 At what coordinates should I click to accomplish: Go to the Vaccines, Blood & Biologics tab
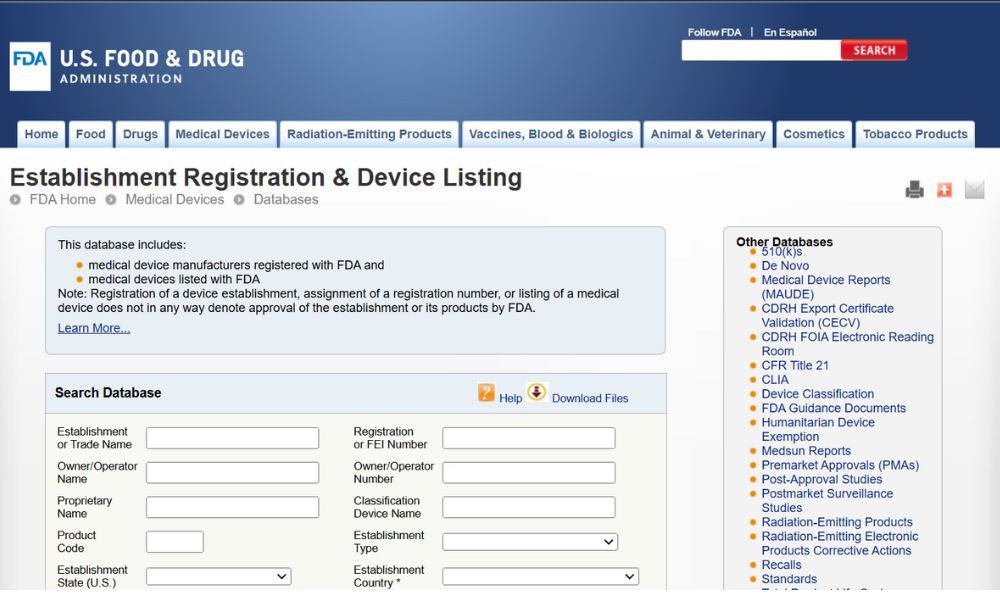[x=551, y=135]
